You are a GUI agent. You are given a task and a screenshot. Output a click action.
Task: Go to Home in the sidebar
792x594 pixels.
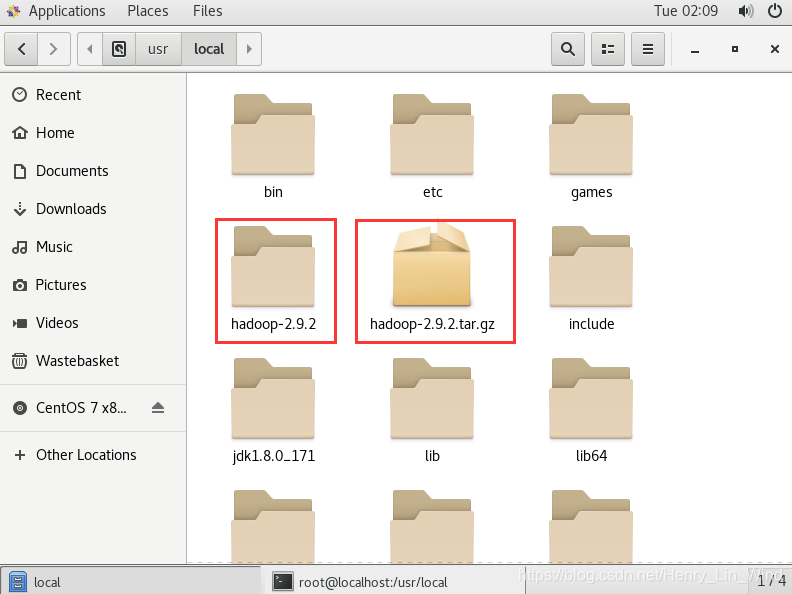[x=93, y=133]
